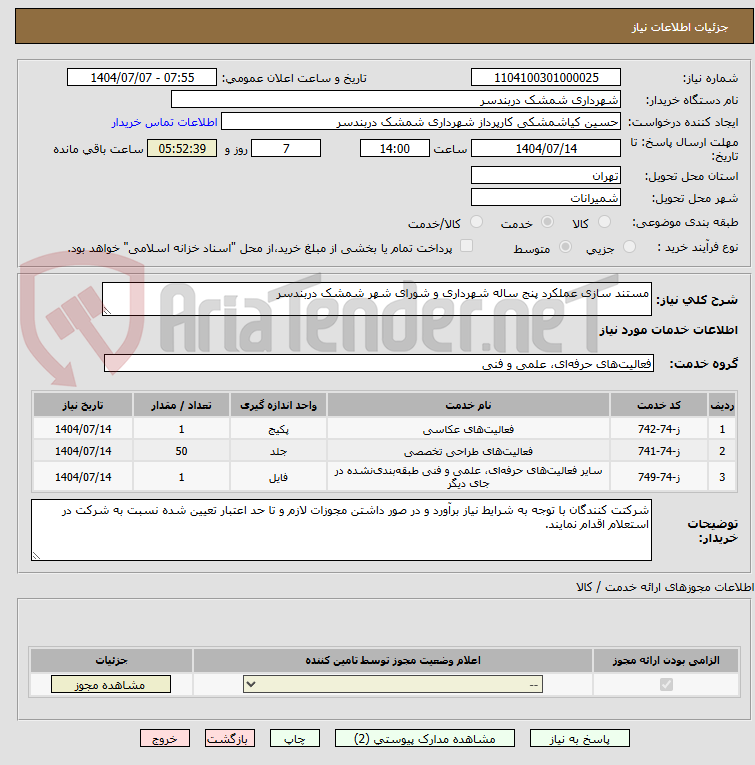Click the فعالیت‌های طراحی تخصصی service name

pos(468,451)
